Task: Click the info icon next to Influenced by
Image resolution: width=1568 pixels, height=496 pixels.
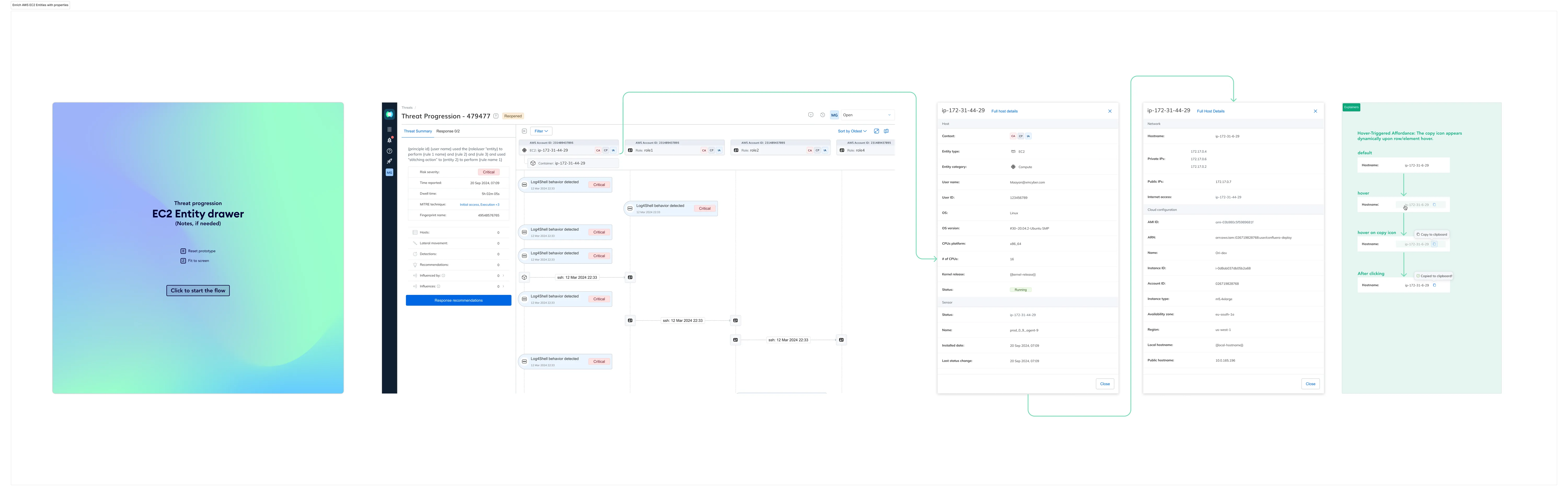Action: [x=443, y=275]
